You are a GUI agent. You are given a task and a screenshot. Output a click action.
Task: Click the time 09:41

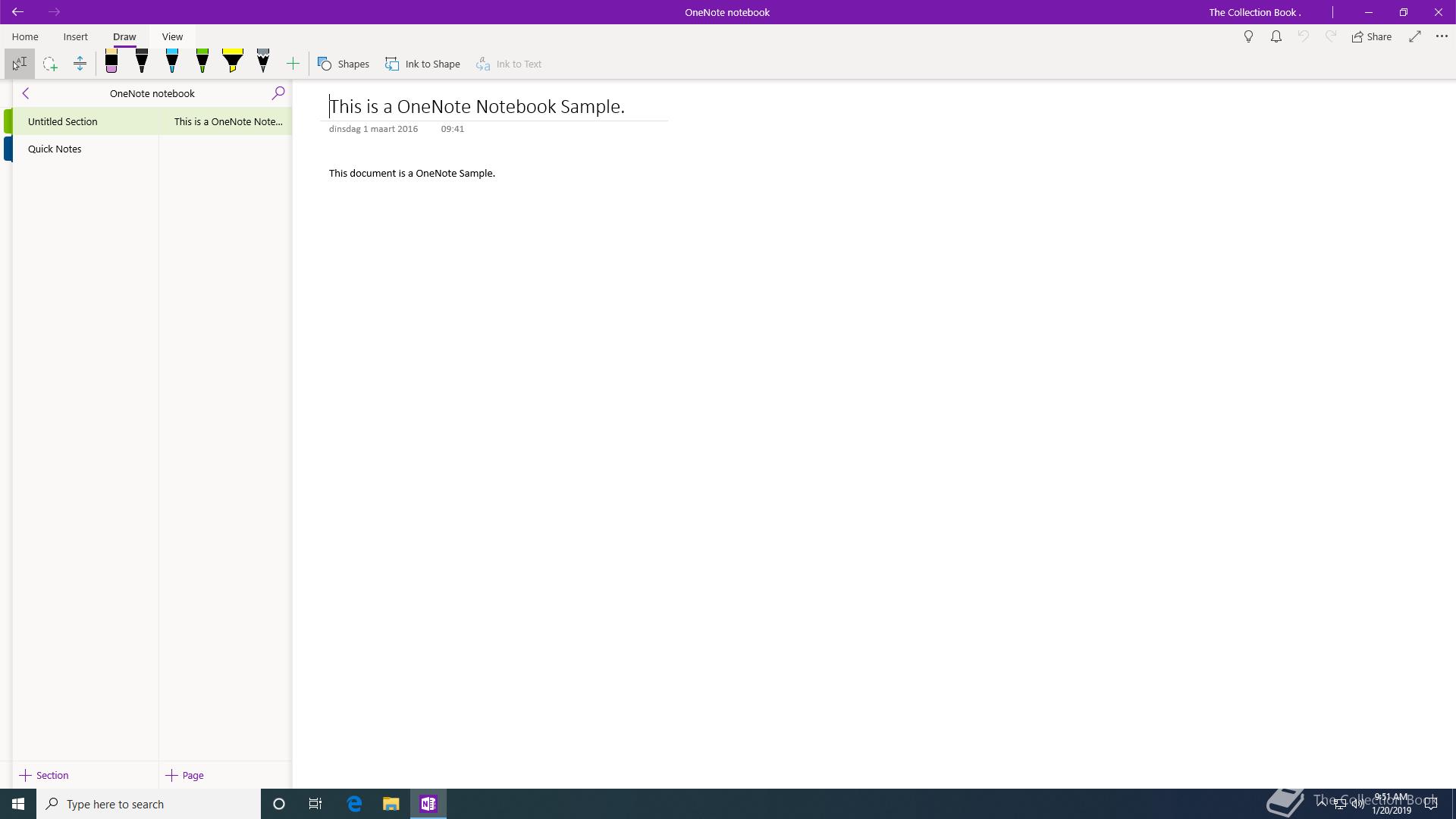[x=452, y=129]
